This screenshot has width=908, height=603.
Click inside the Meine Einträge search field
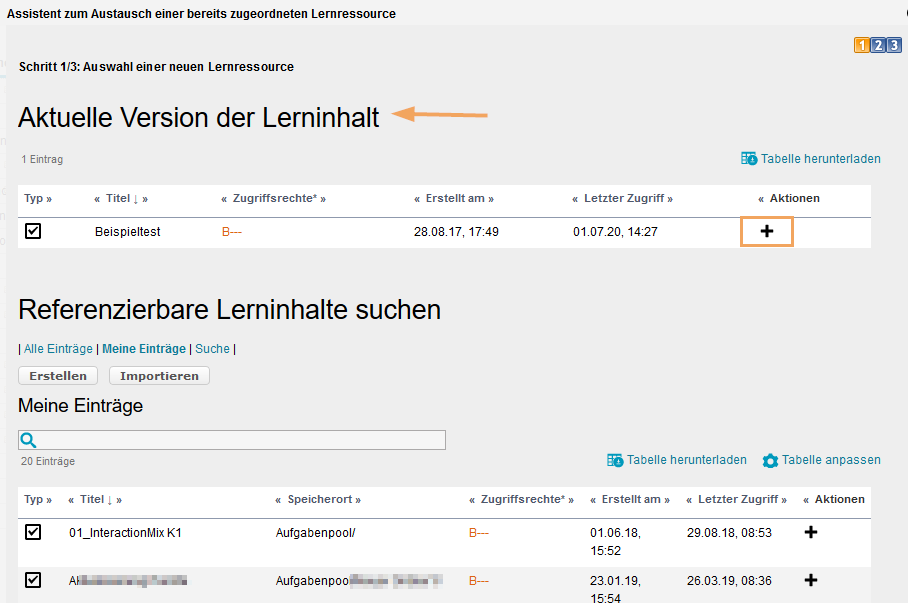[x=230, y=439]
